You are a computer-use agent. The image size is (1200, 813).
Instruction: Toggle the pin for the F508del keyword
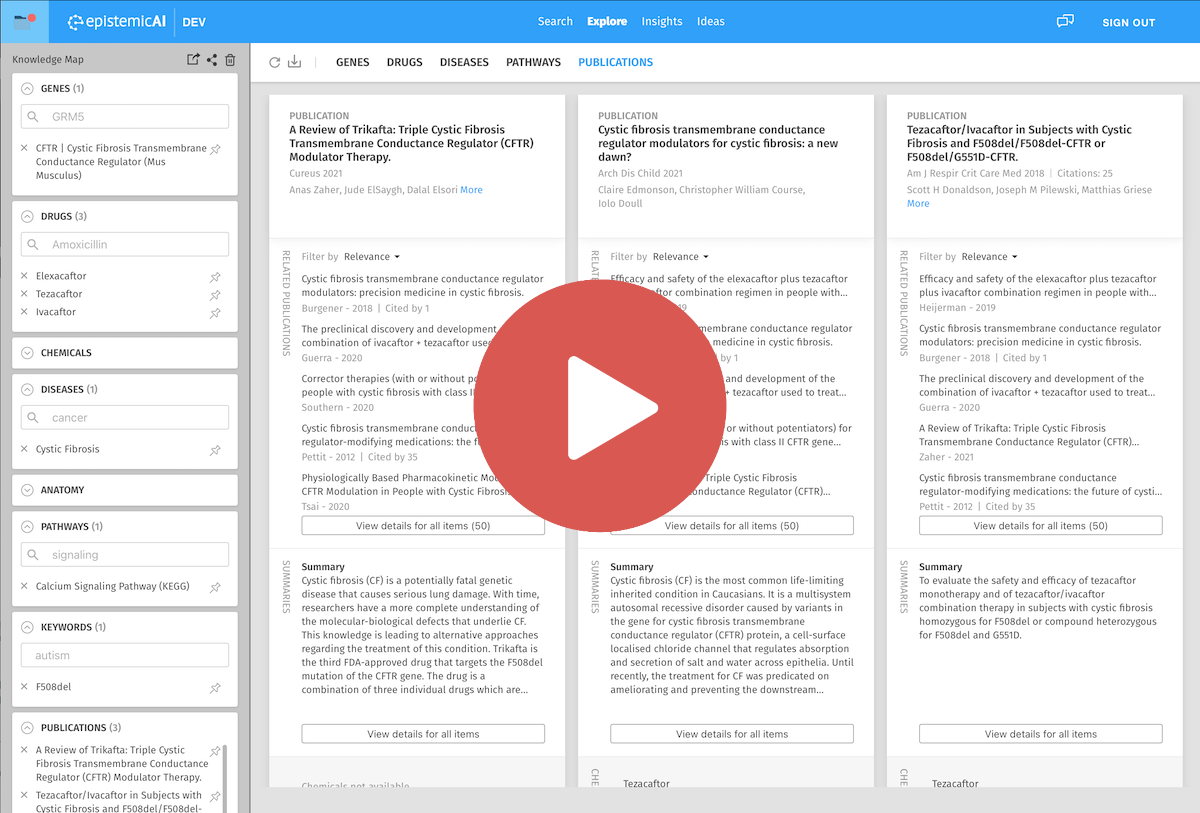point(215,688)
